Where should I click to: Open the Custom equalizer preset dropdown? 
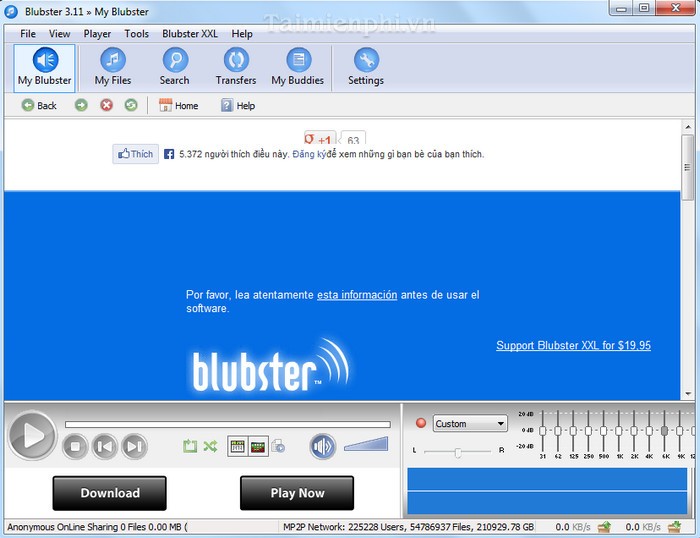click(x=470, y=423)
